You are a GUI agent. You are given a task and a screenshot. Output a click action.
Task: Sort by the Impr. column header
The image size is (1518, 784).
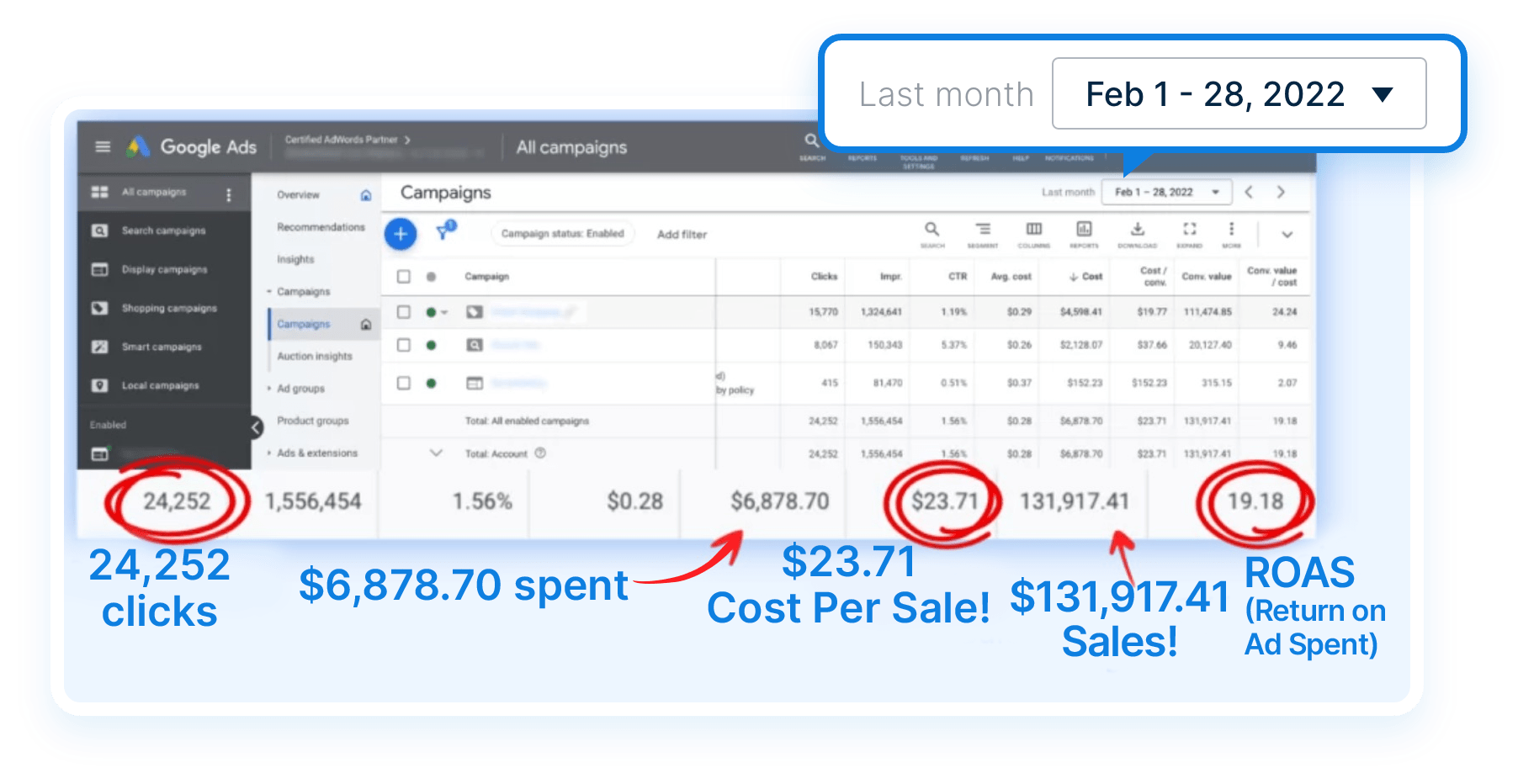891,277
